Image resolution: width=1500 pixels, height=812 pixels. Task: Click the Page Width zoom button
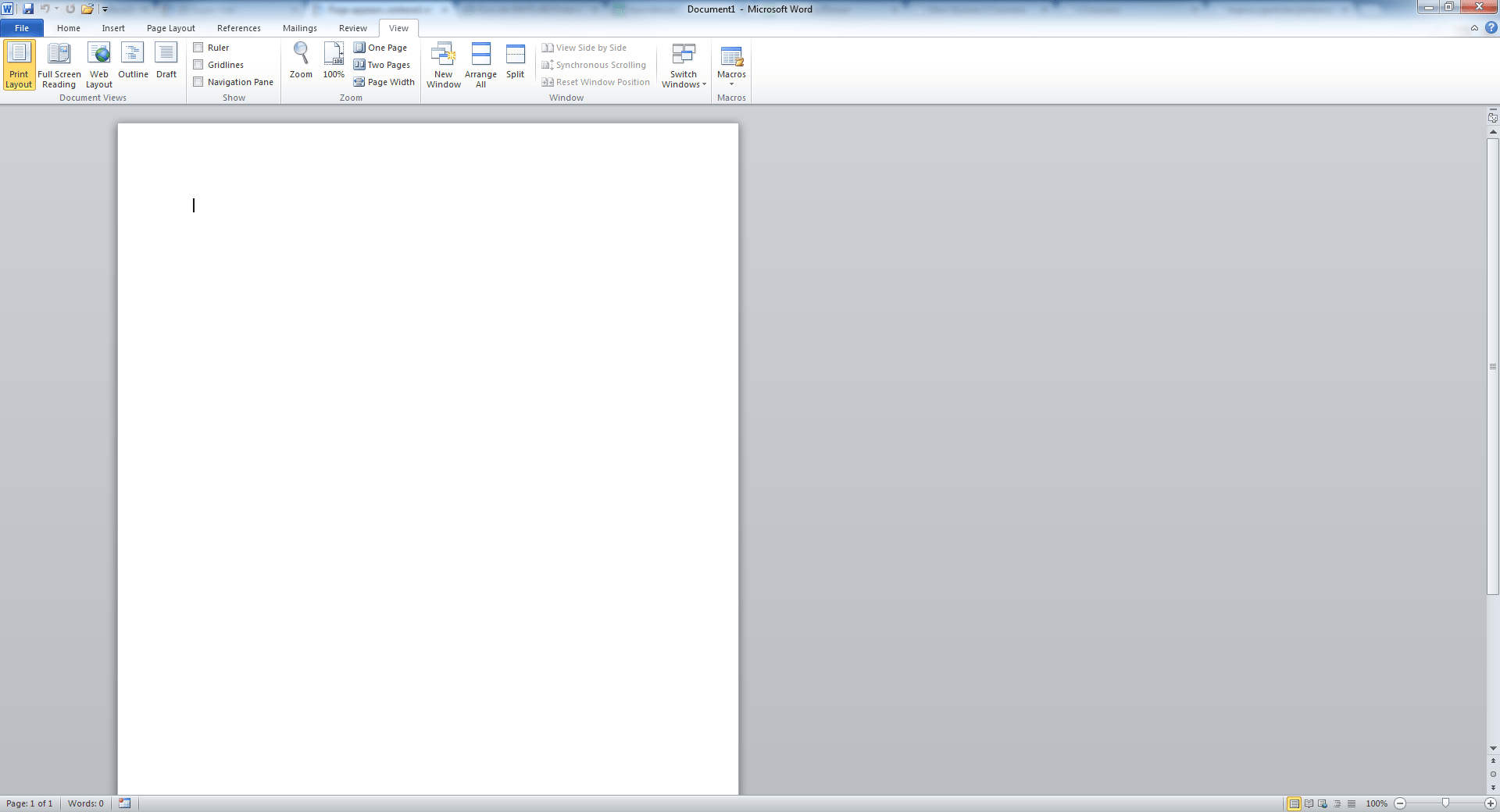tap(384, 81)
